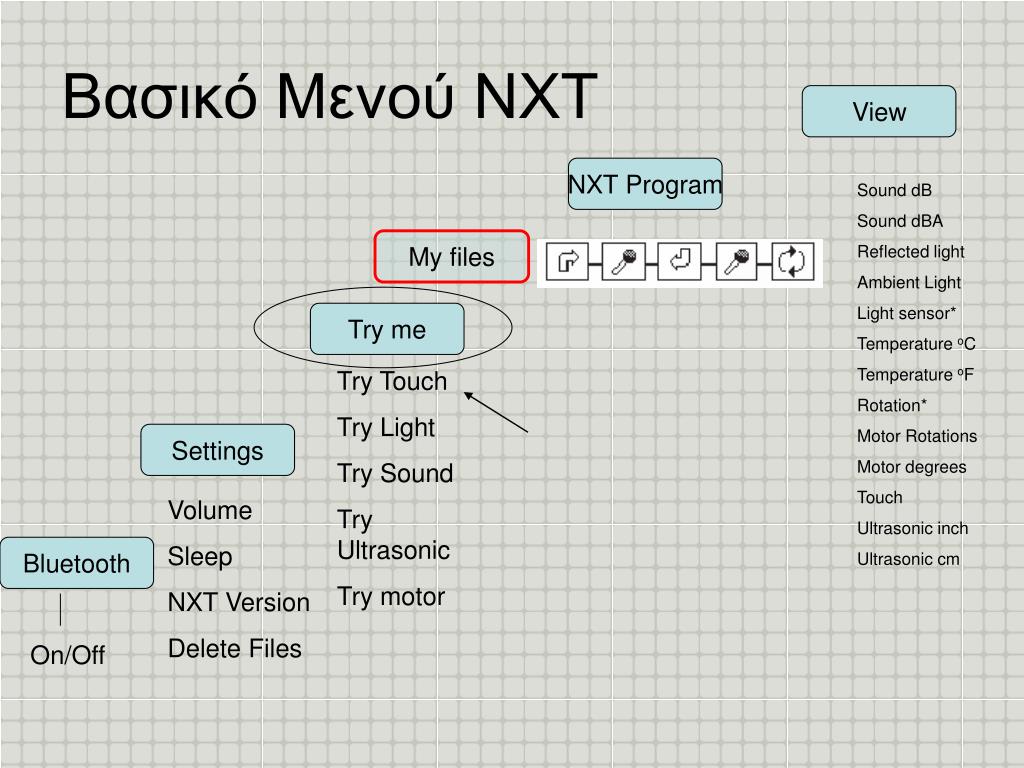The width and height of the screenshot is (1024, 768).
Task: Open the View menu box
Action: (879, 111)
